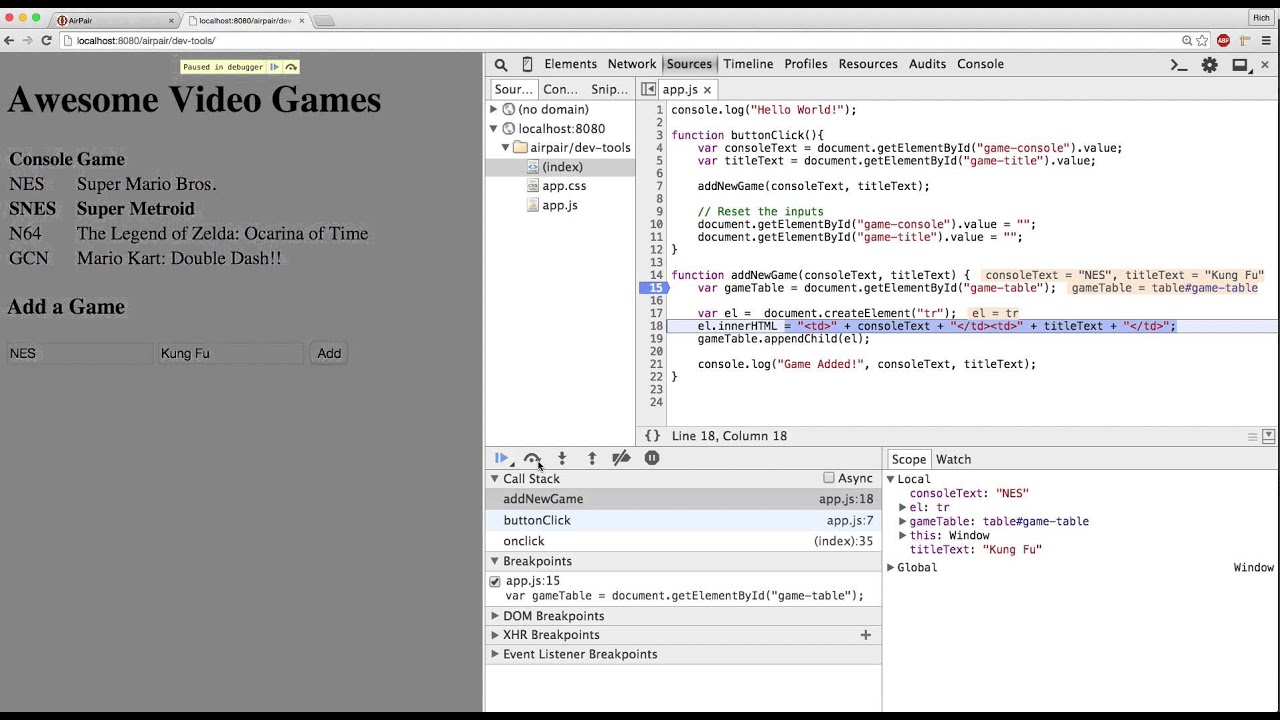The image size is (1280, 720).
Task: Close the app.js editor tab
Action: (707, 90)
